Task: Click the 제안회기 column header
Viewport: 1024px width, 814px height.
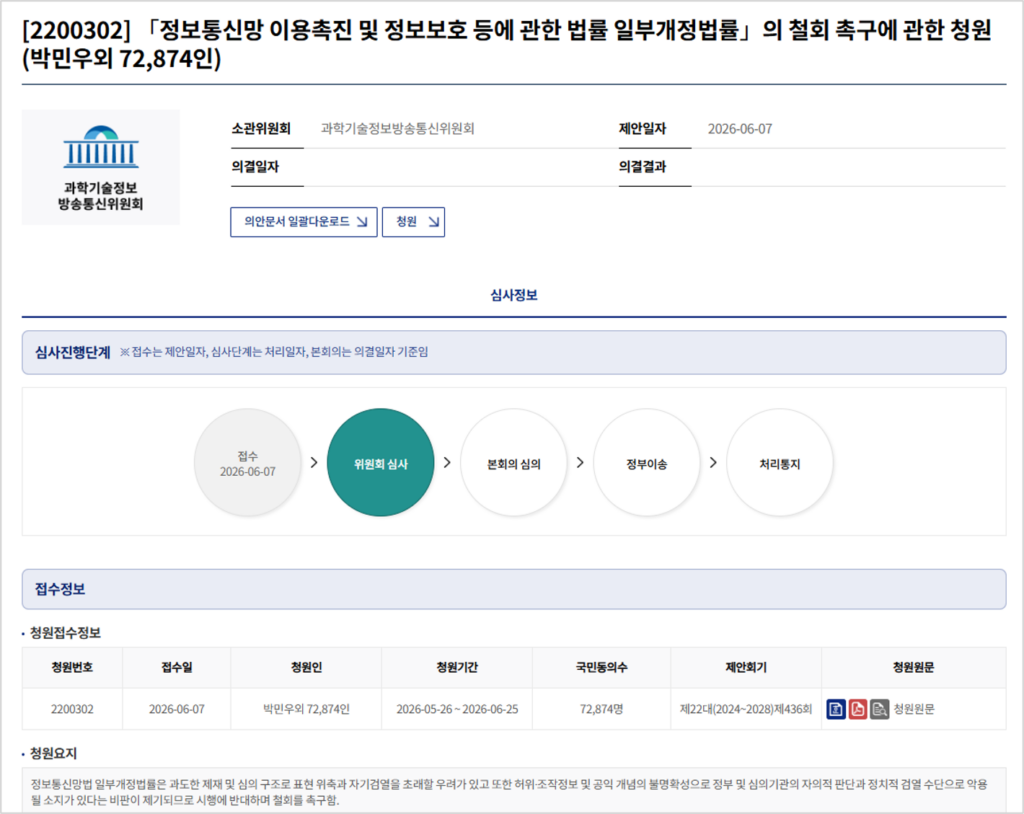Action: [746, 667]
